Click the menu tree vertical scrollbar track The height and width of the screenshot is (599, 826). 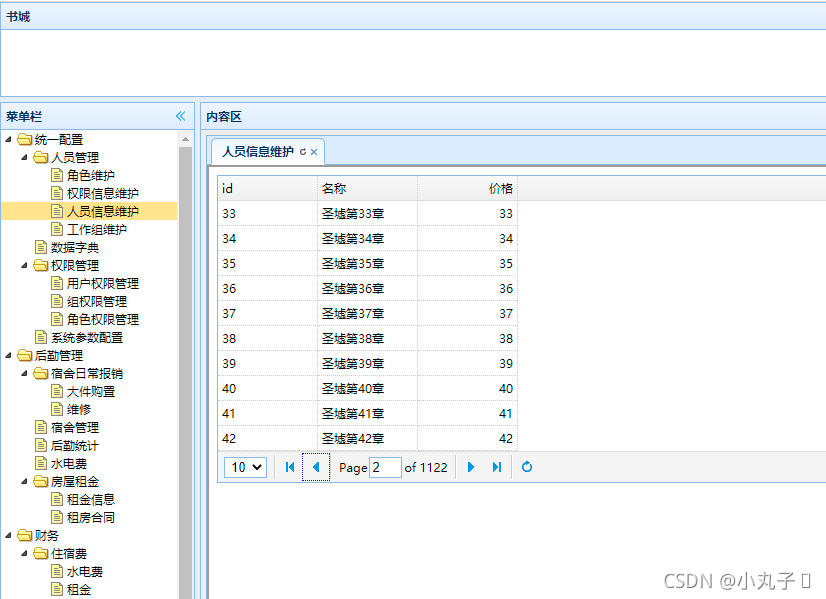[185, 371]
